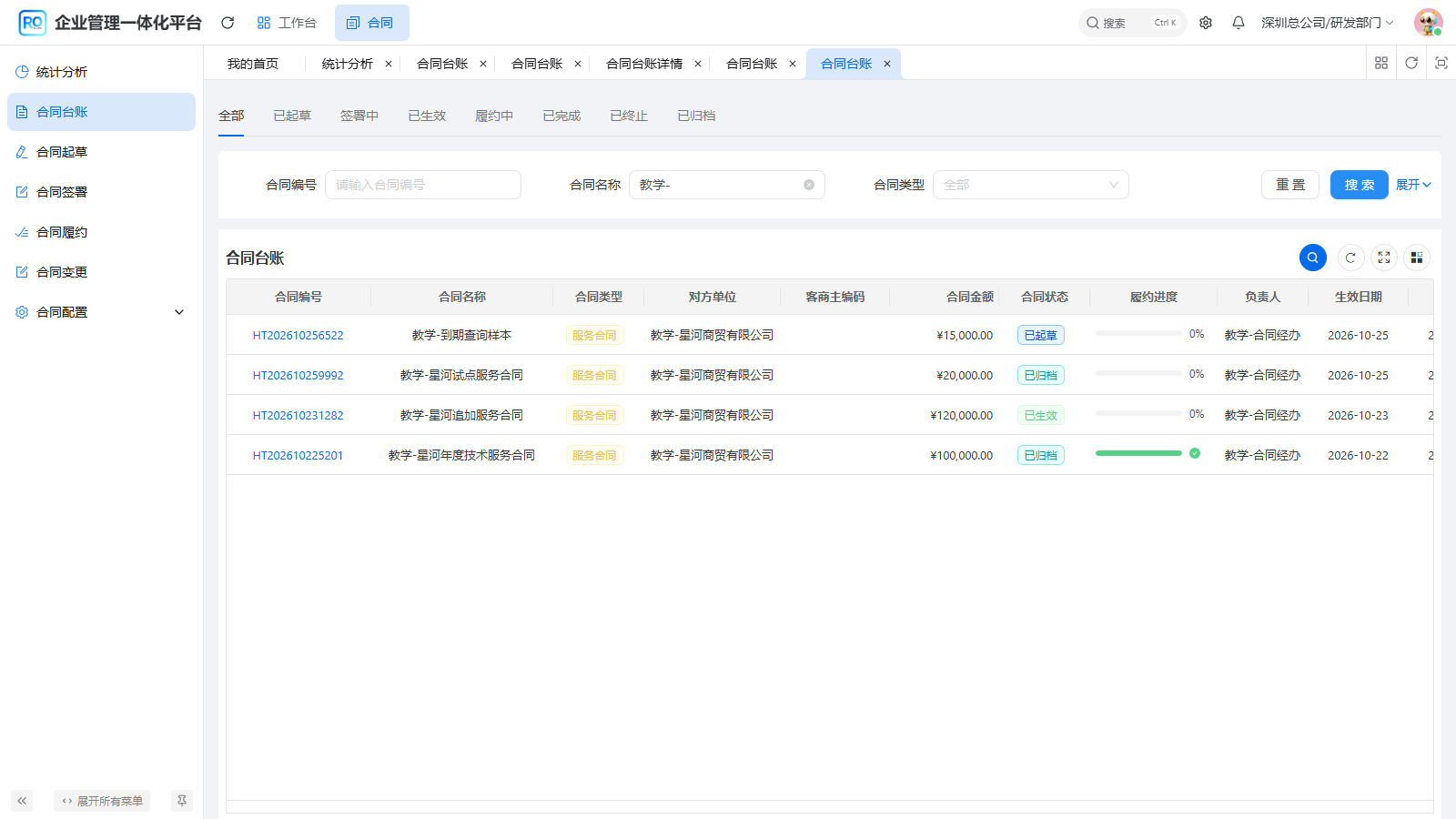Close the 合同台账详情 tab
The height and width of the screenshot is (819, 1456).
(698, 64)
